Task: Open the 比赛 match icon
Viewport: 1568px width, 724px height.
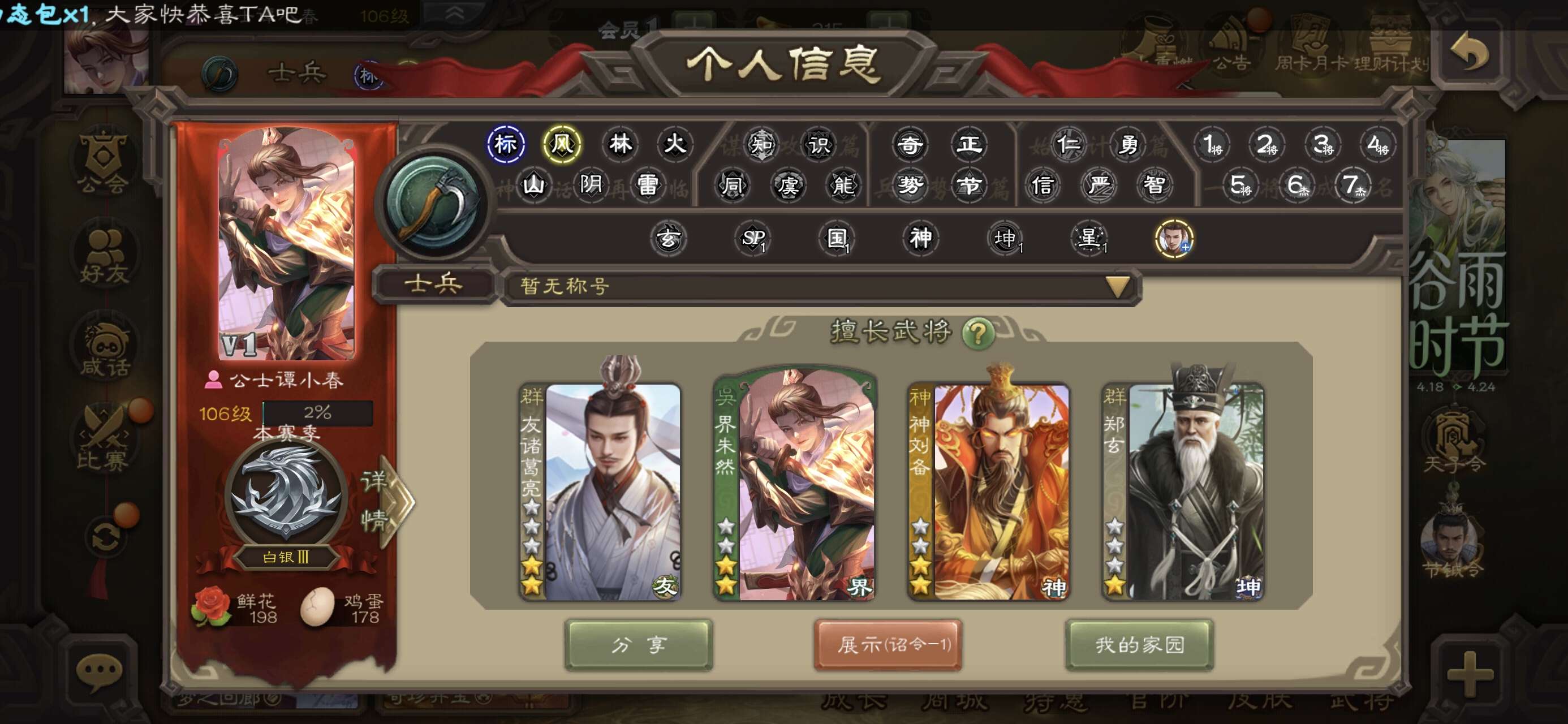Action: [x=104, y=439]
